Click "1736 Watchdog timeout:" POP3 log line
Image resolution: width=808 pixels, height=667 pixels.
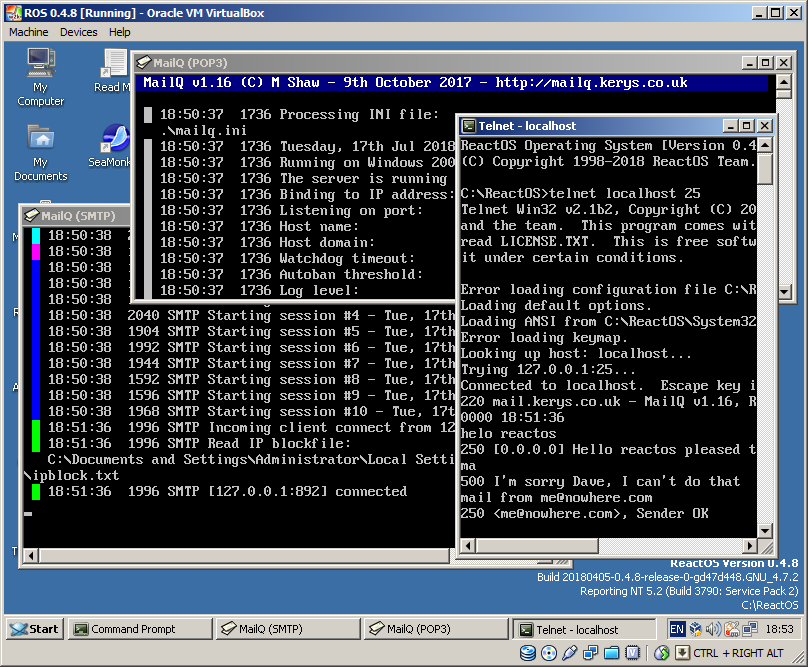point(287,258)
